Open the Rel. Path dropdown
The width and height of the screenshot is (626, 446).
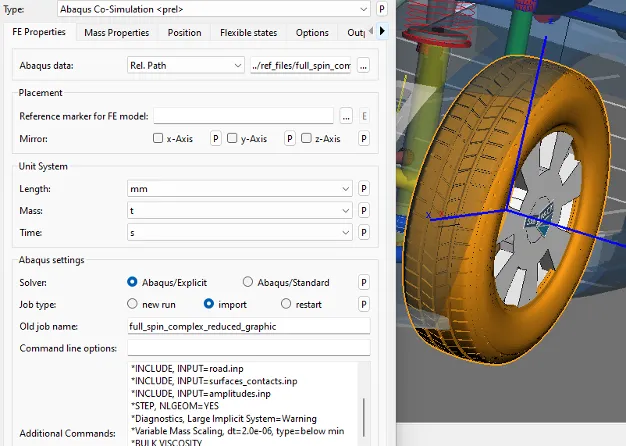pos(236,66)
